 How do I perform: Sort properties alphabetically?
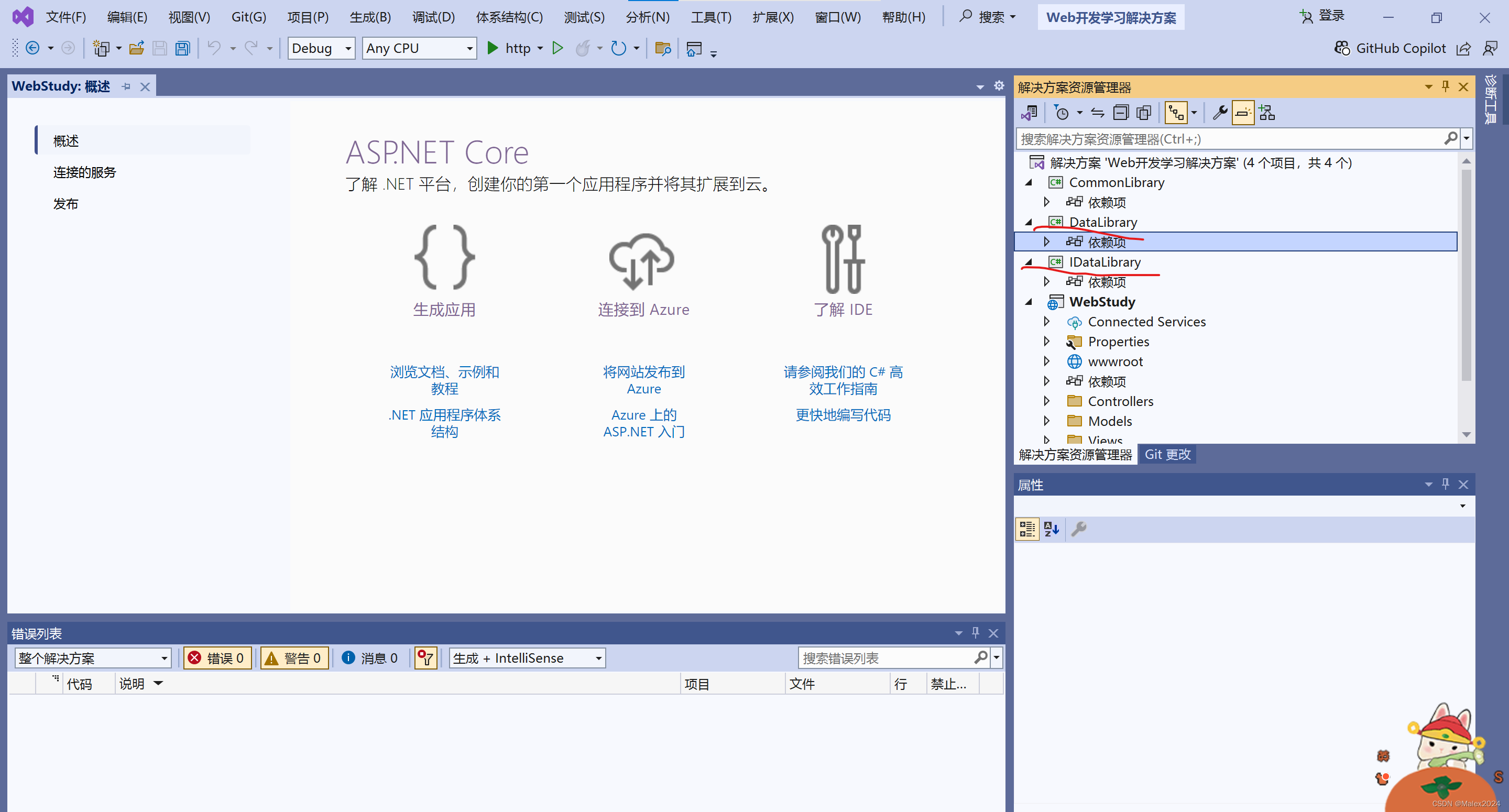point(1052,529)
